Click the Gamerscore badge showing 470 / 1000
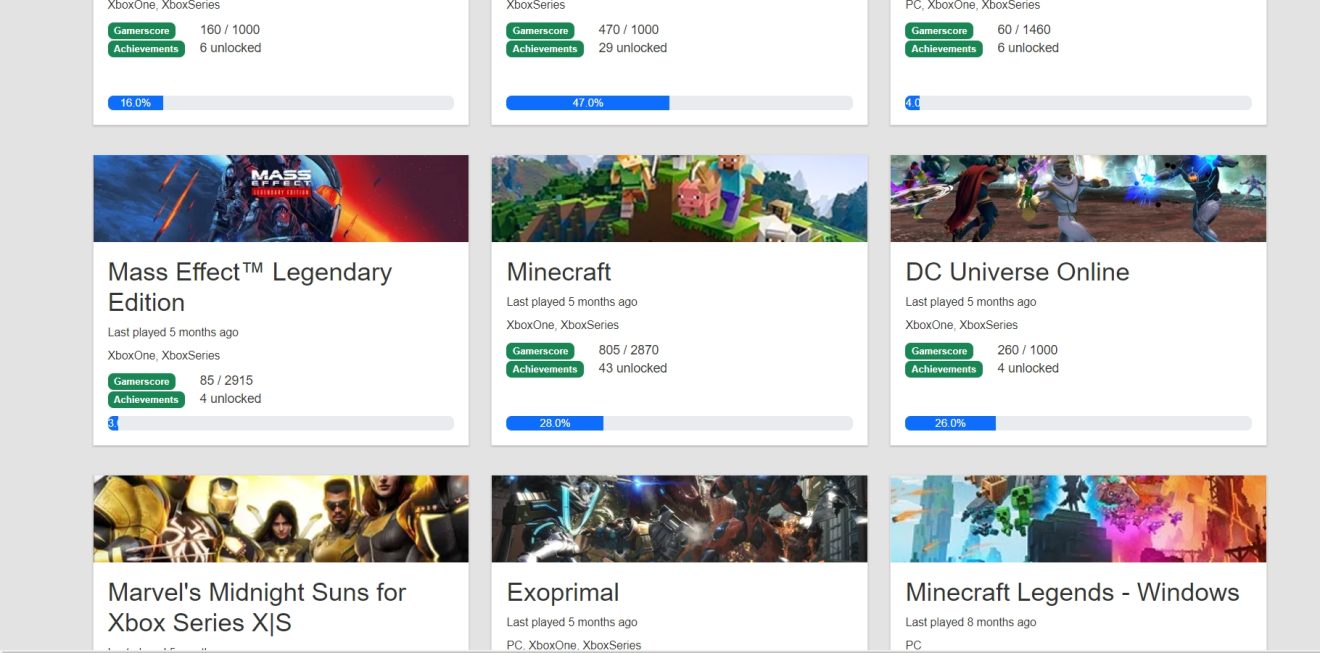The width and height of the screenshot is (1320, 653). coord(541,30)
